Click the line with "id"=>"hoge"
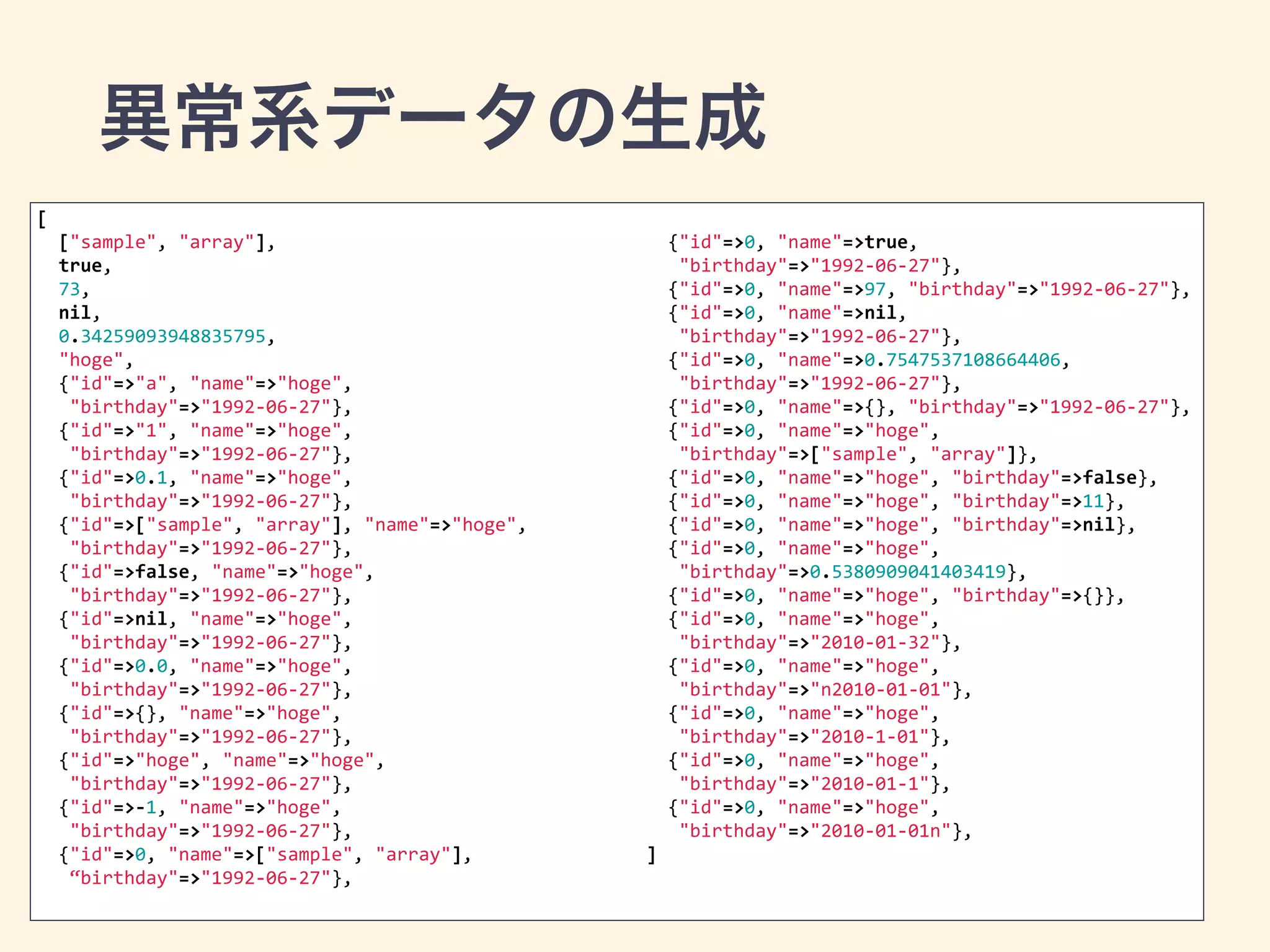The width and height of the screenshot is (1270, 952). [222, 760]
